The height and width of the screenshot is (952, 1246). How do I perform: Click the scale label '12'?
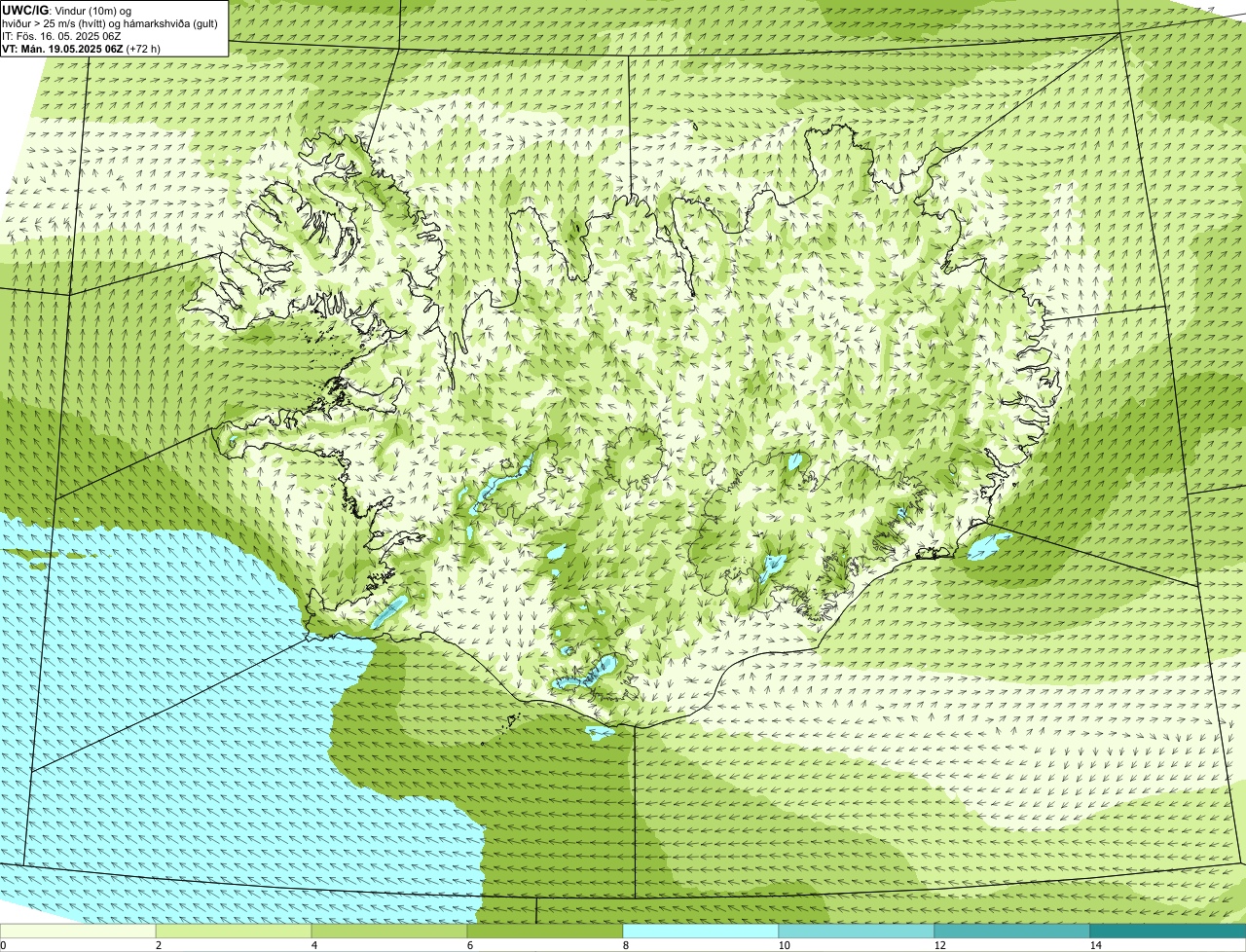point(939,945)
